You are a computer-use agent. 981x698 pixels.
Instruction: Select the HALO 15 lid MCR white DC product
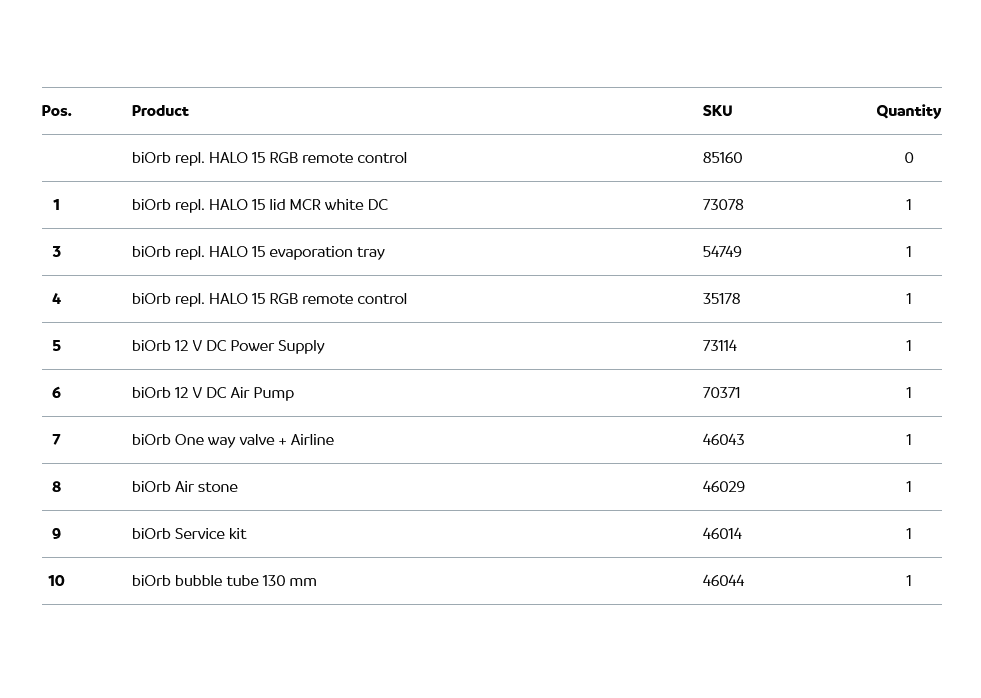[259, 205]
